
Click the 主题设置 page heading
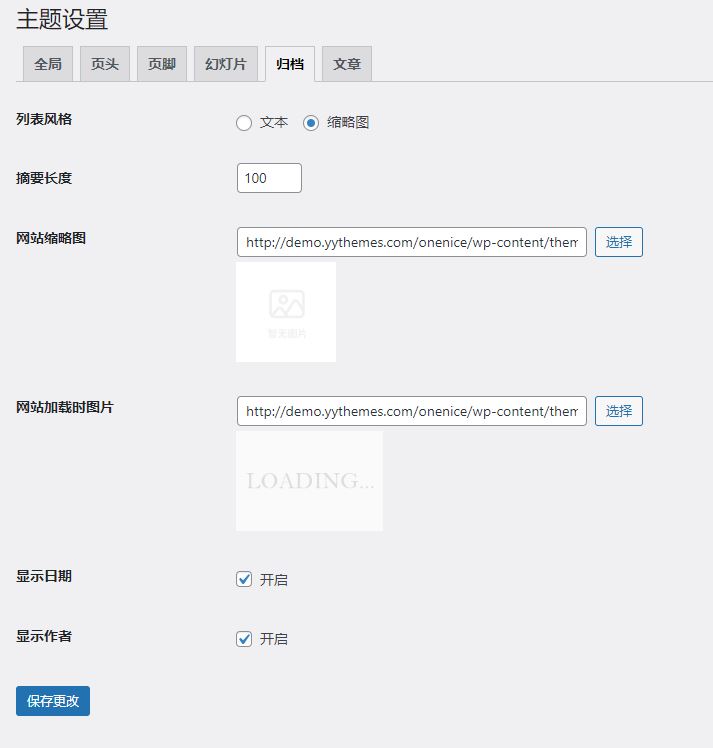(x=62, y=20)
